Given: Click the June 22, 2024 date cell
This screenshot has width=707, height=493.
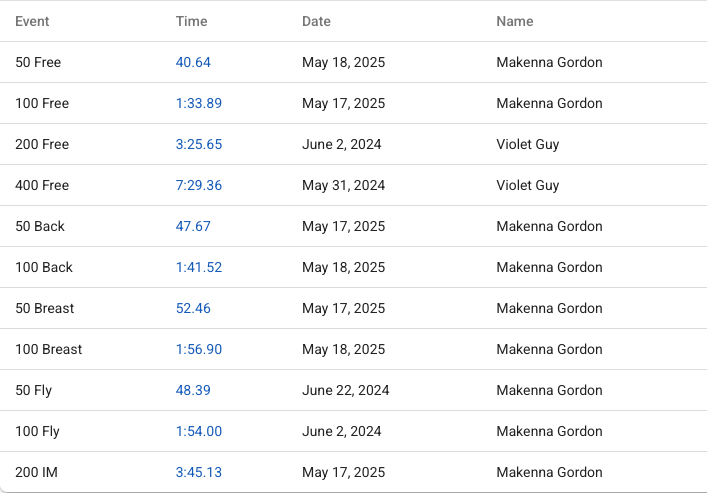Looking at the screenshot, I should pyautogui.click(x=345, y=390).
